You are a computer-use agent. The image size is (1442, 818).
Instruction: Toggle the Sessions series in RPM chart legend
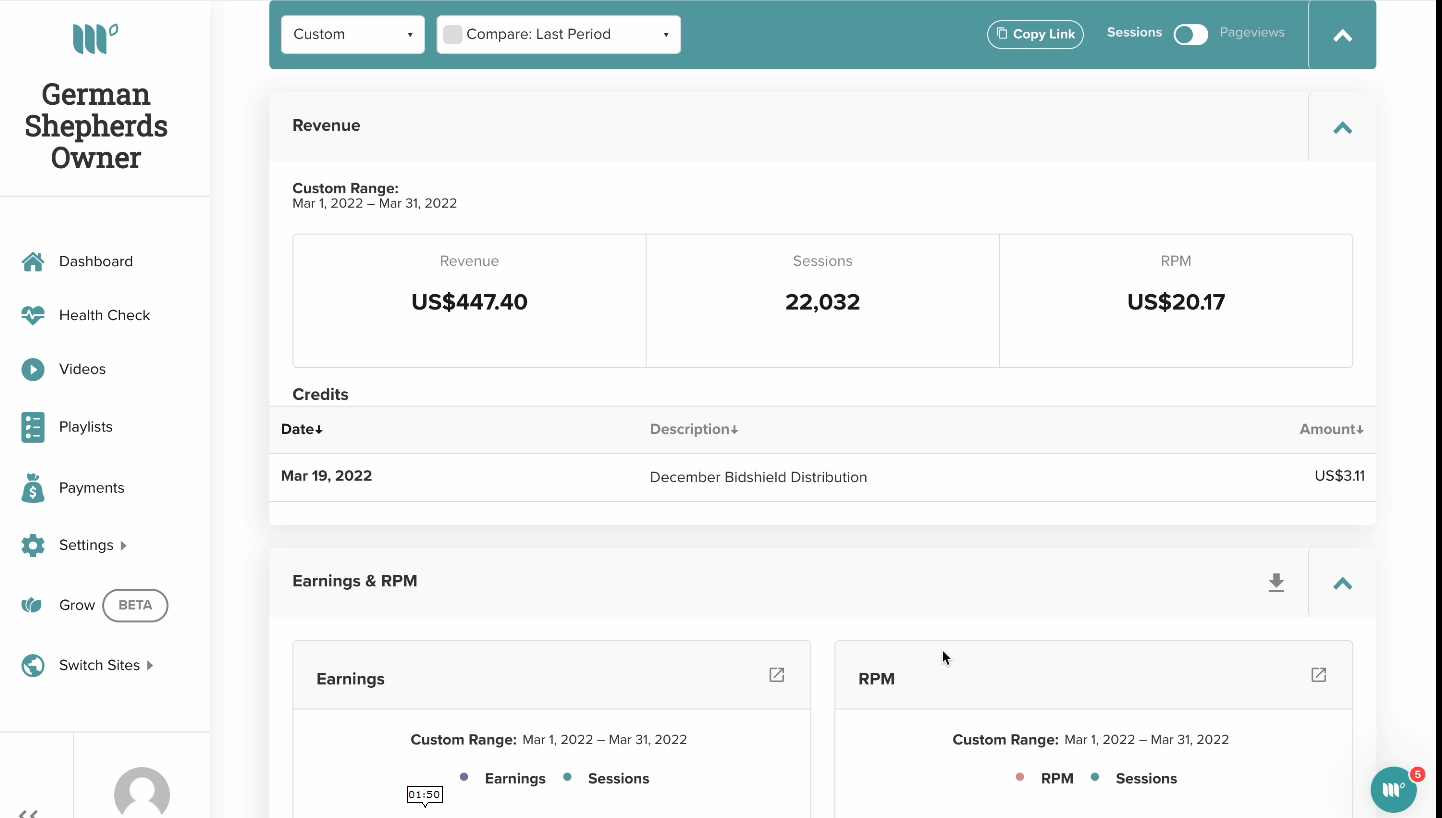coord(1134,778)
